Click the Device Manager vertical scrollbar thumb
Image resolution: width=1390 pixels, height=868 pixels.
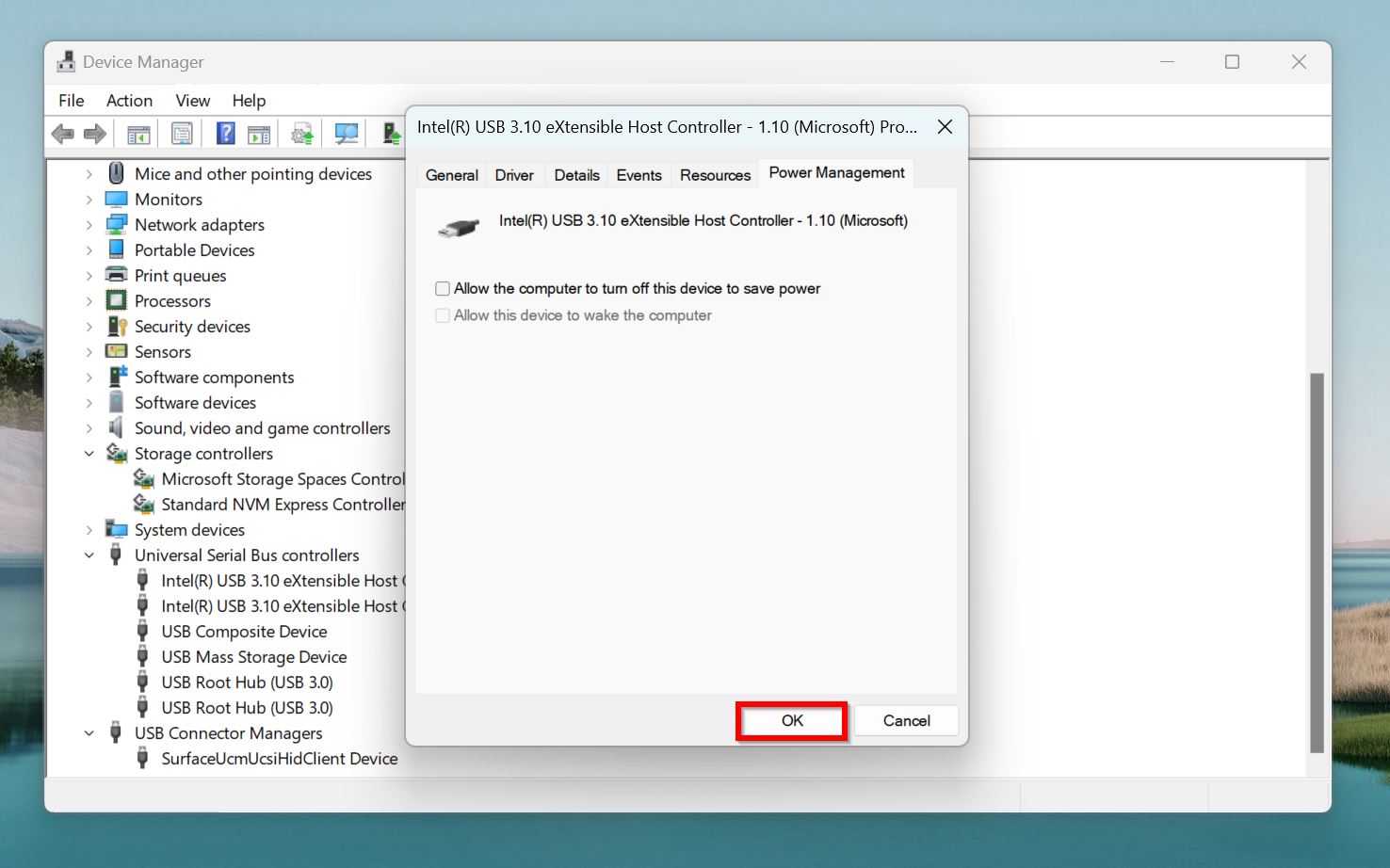(1317, 563)
